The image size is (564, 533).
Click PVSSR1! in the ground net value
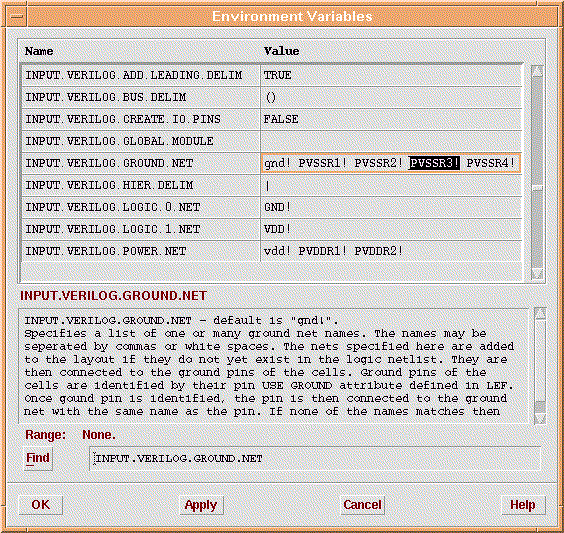click(x=323, y=163)
